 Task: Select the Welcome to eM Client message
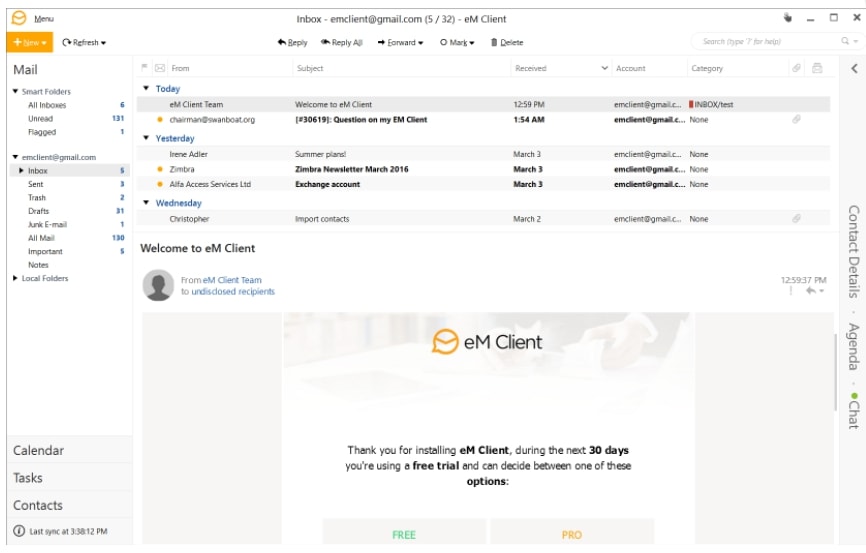pos(483,104)
